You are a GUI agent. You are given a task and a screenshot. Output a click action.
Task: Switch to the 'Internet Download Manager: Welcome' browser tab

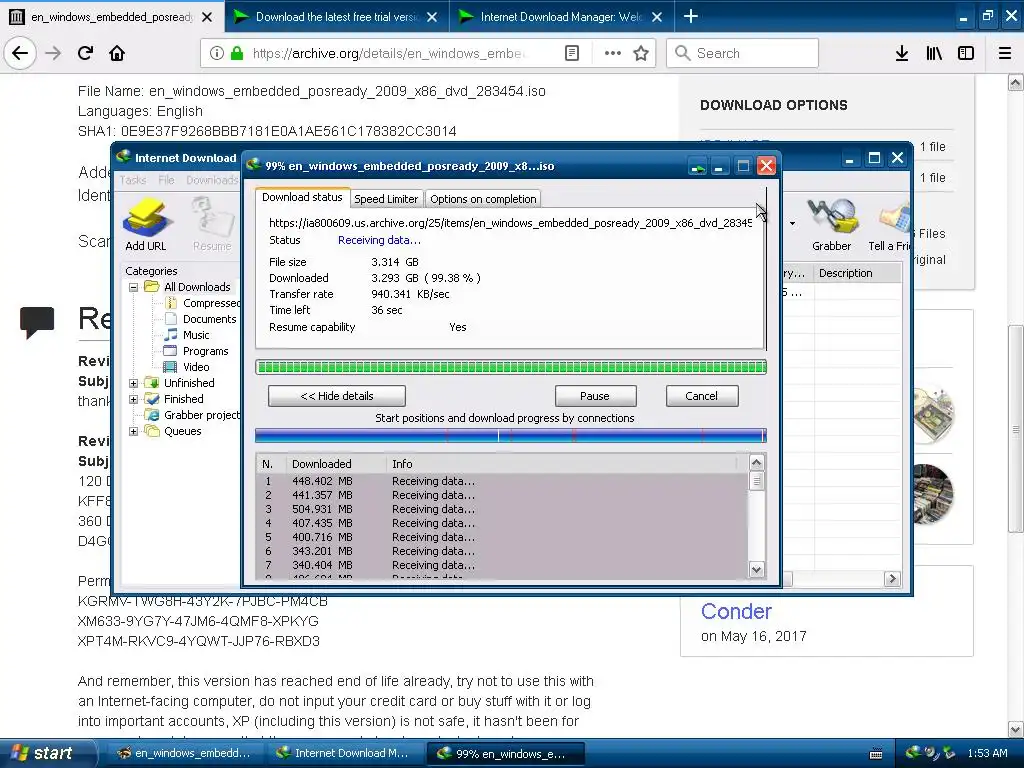(560, 16)
